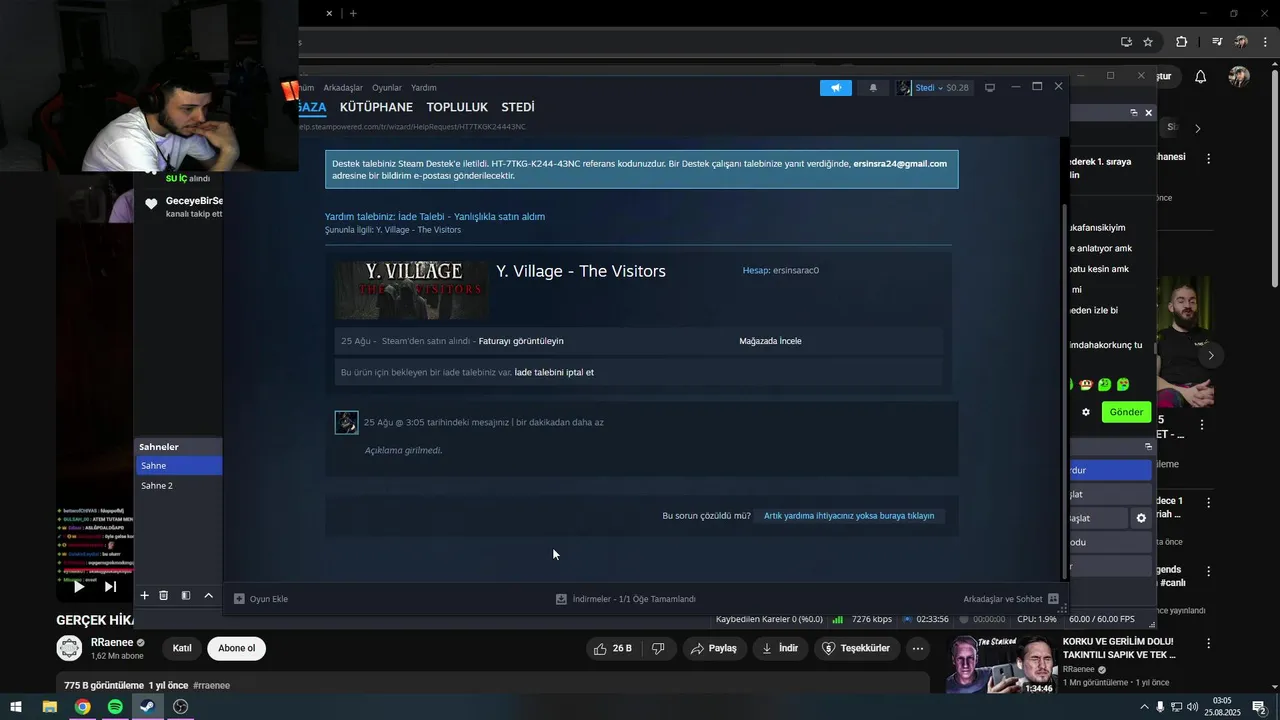Click 'Artık yardıma ihtiyacınız yoksa buraya tıklayın'
This screenshot has width=1280, height=720.
click(849, 516)
